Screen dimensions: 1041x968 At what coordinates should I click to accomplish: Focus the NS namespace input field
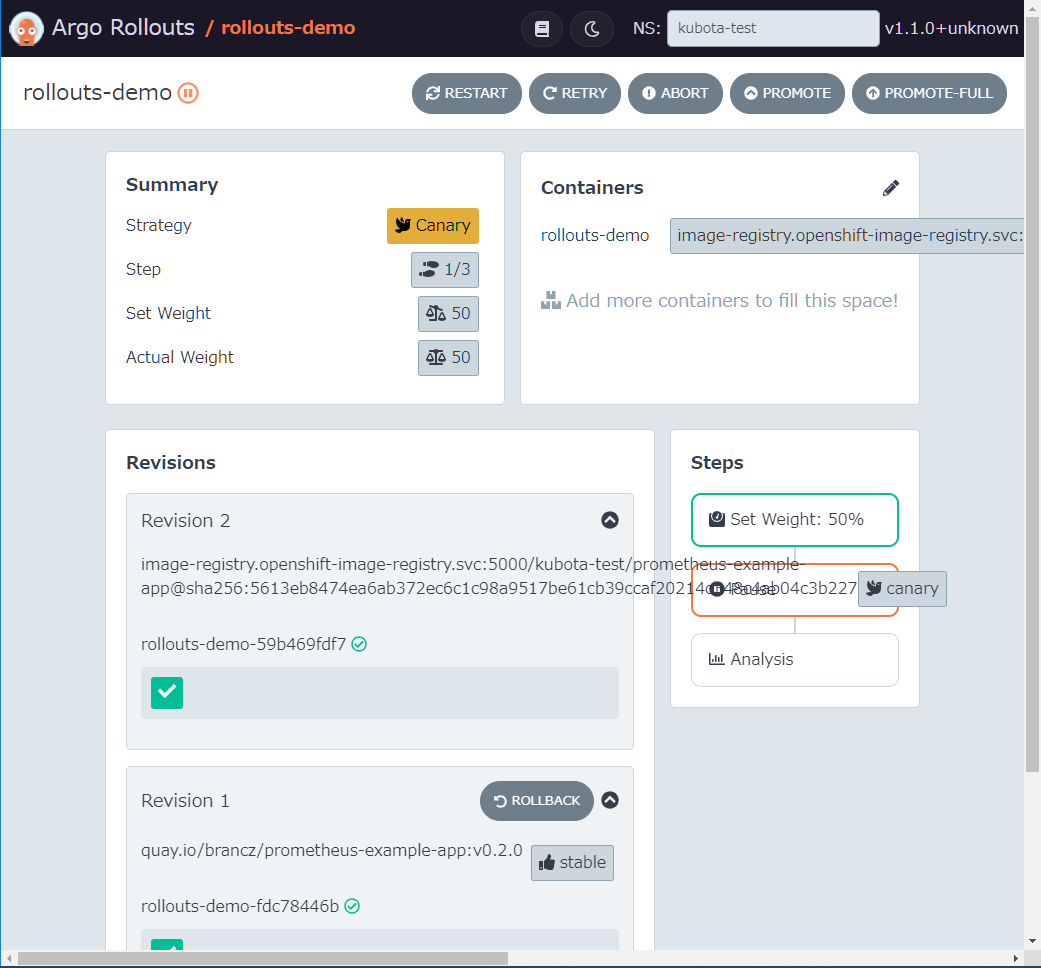point(773,29)
